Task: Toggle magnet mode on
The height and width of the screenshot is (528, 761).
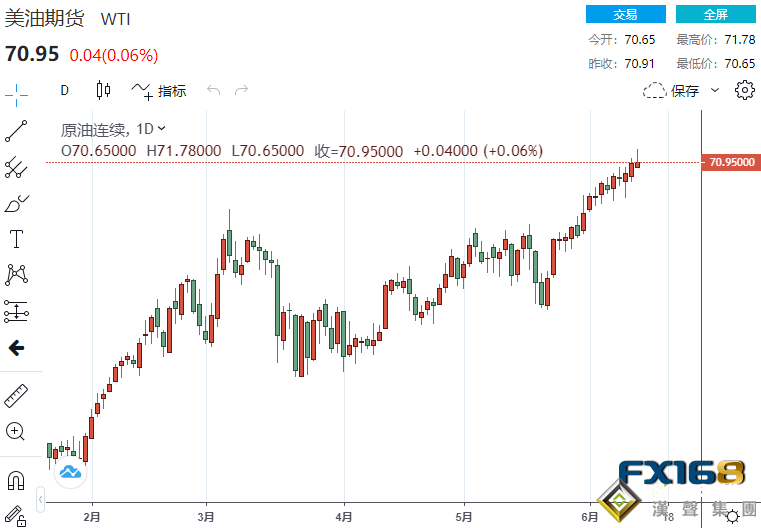Action: click(17, 480)
